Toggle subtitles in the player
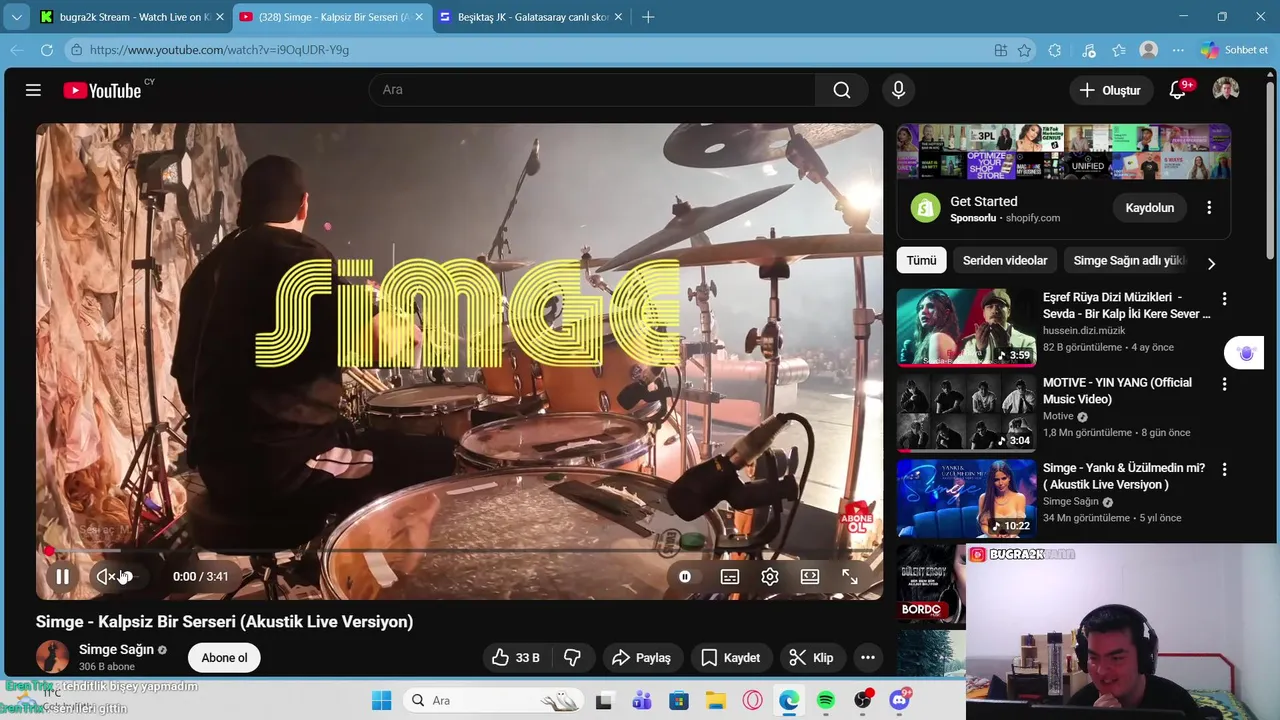The image size is (1280, 720). (730, 577)
